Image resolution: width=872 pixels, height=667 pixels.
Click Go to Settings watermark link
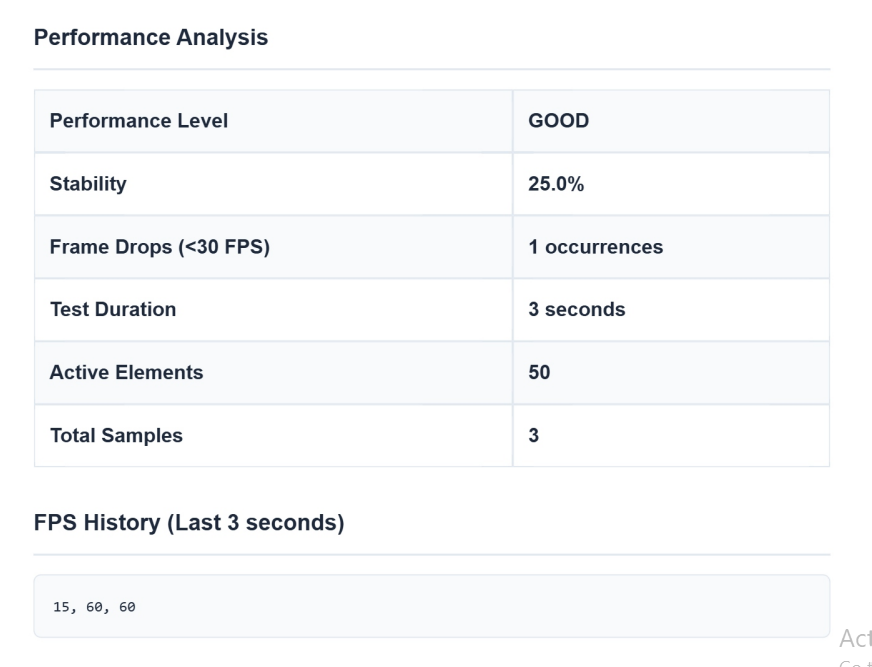(856, 663)
